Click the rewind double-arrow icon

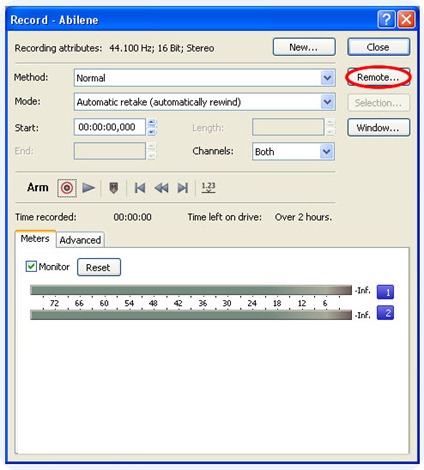pos(161,188)
